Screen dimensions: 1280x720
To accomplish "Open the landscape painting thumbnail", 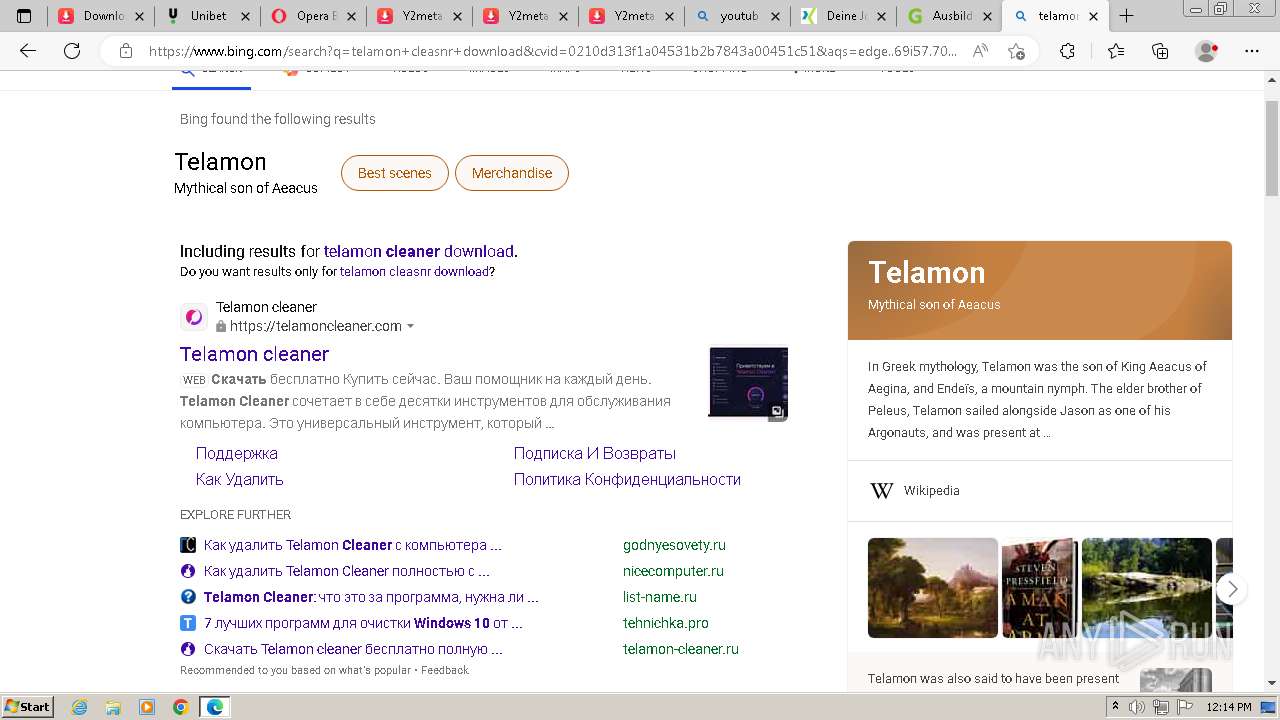I will tap(933, 588).
